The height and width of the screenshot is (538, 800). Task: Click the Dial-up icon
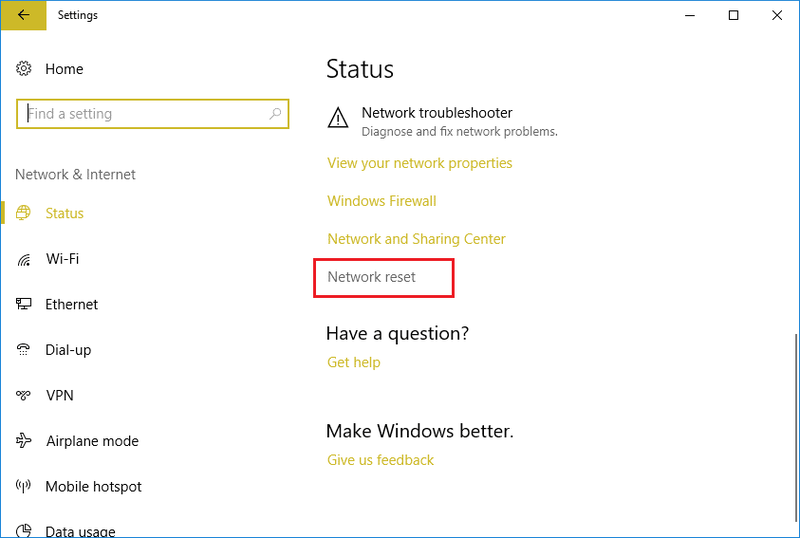tap(24, 350)
